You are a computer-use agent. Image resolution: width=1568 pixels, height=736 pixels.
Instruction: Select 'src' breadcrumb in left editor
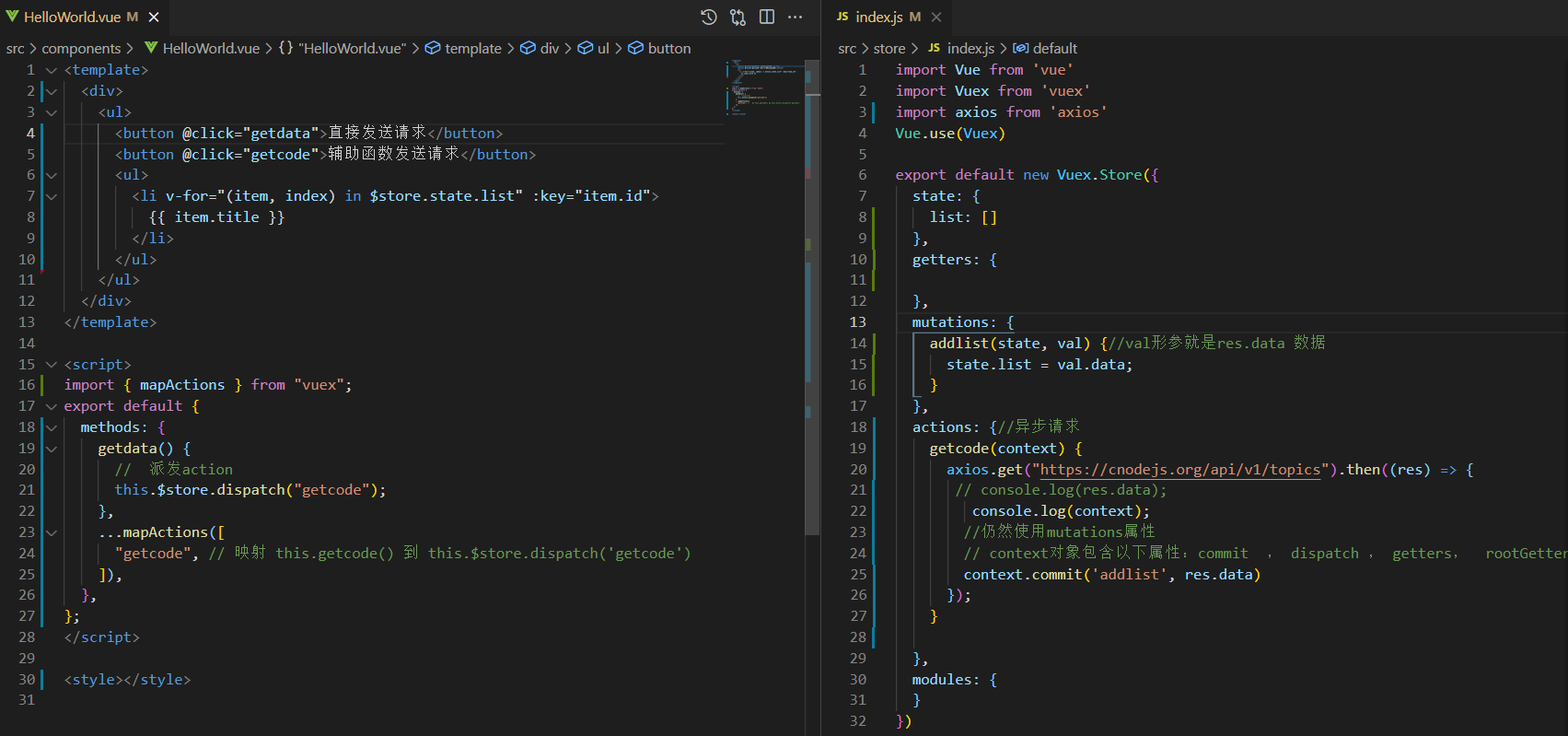[15, 48]
